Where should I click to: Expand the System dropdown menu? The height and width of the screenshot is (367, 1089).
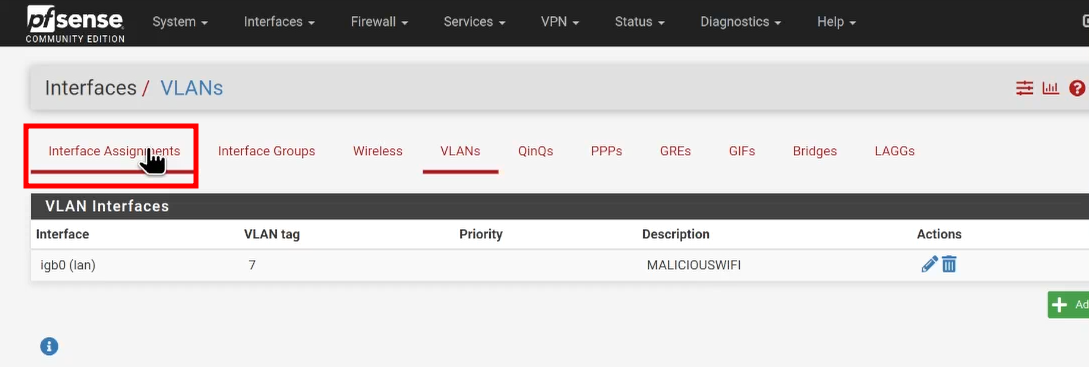180,22
